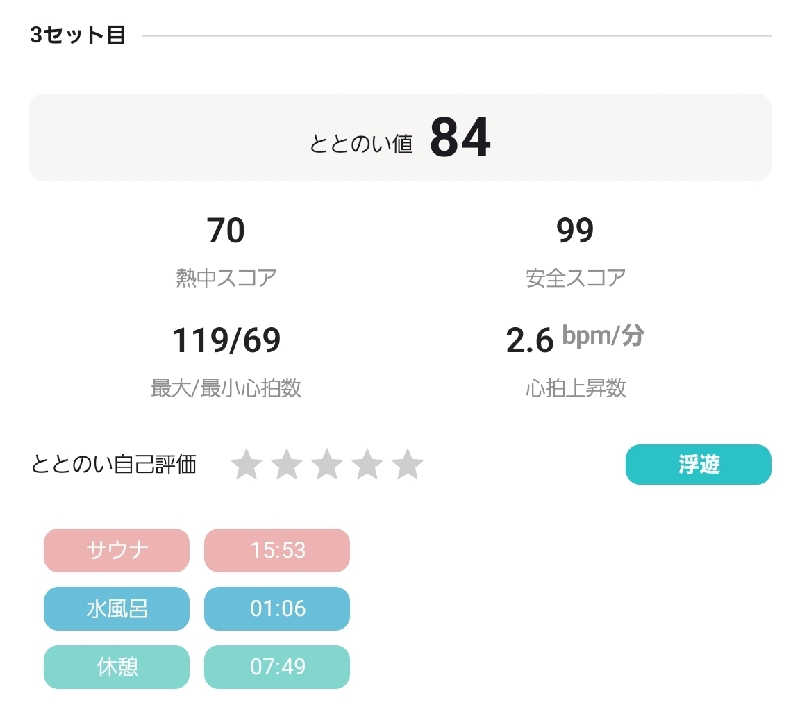Click the rest time 07:49
Viewport: 800px width, 723px height.
[x=277, y=666]
